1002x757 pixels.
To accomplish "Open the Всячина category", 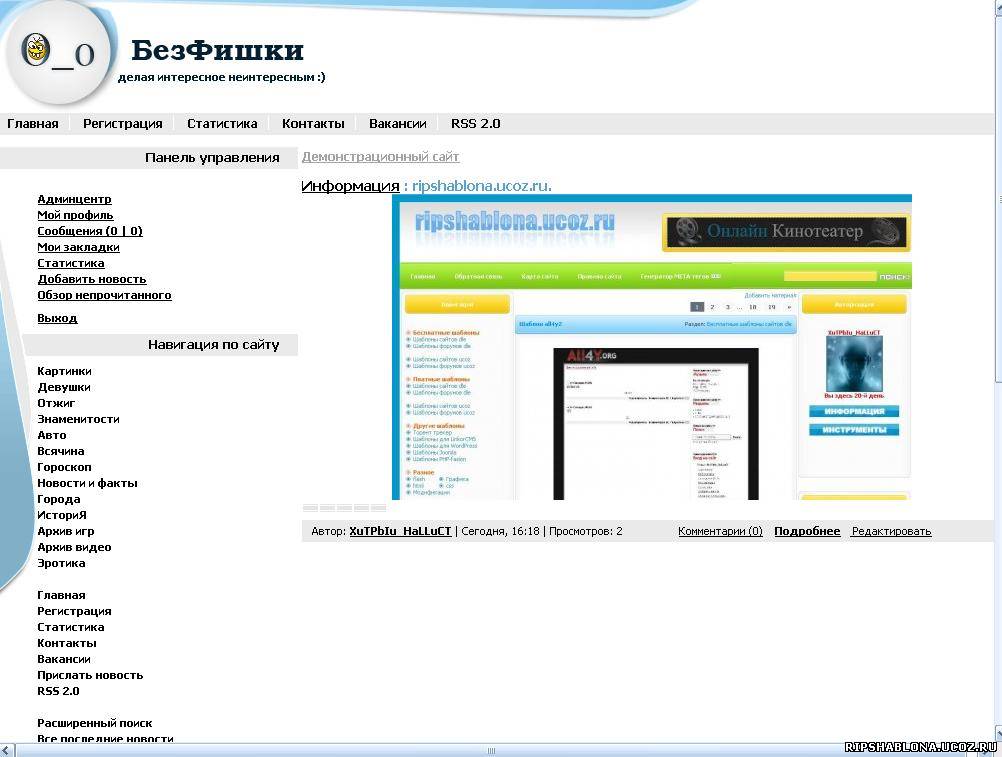I will click(x=60, y=451).
